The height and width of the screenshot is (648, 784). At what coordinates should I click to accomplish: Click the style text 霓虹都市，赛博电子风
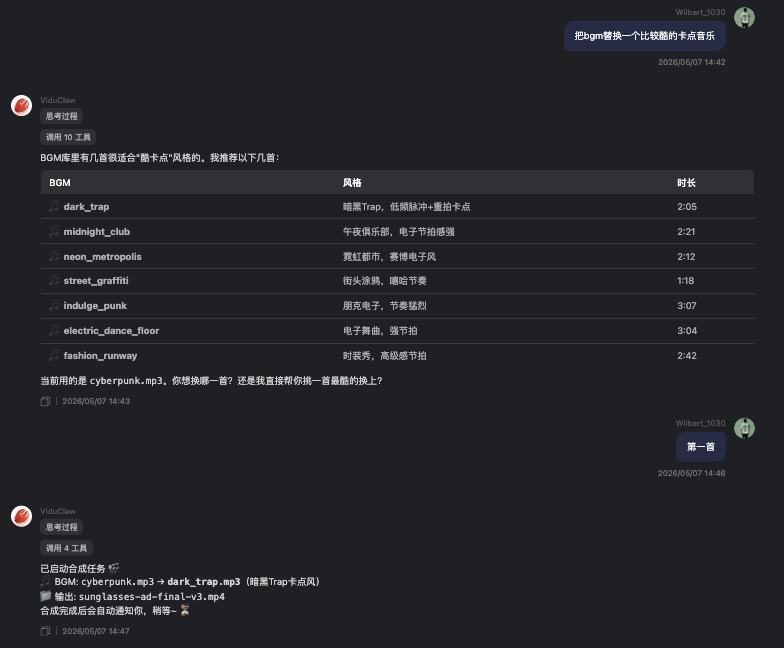click(x=389, y=256)
